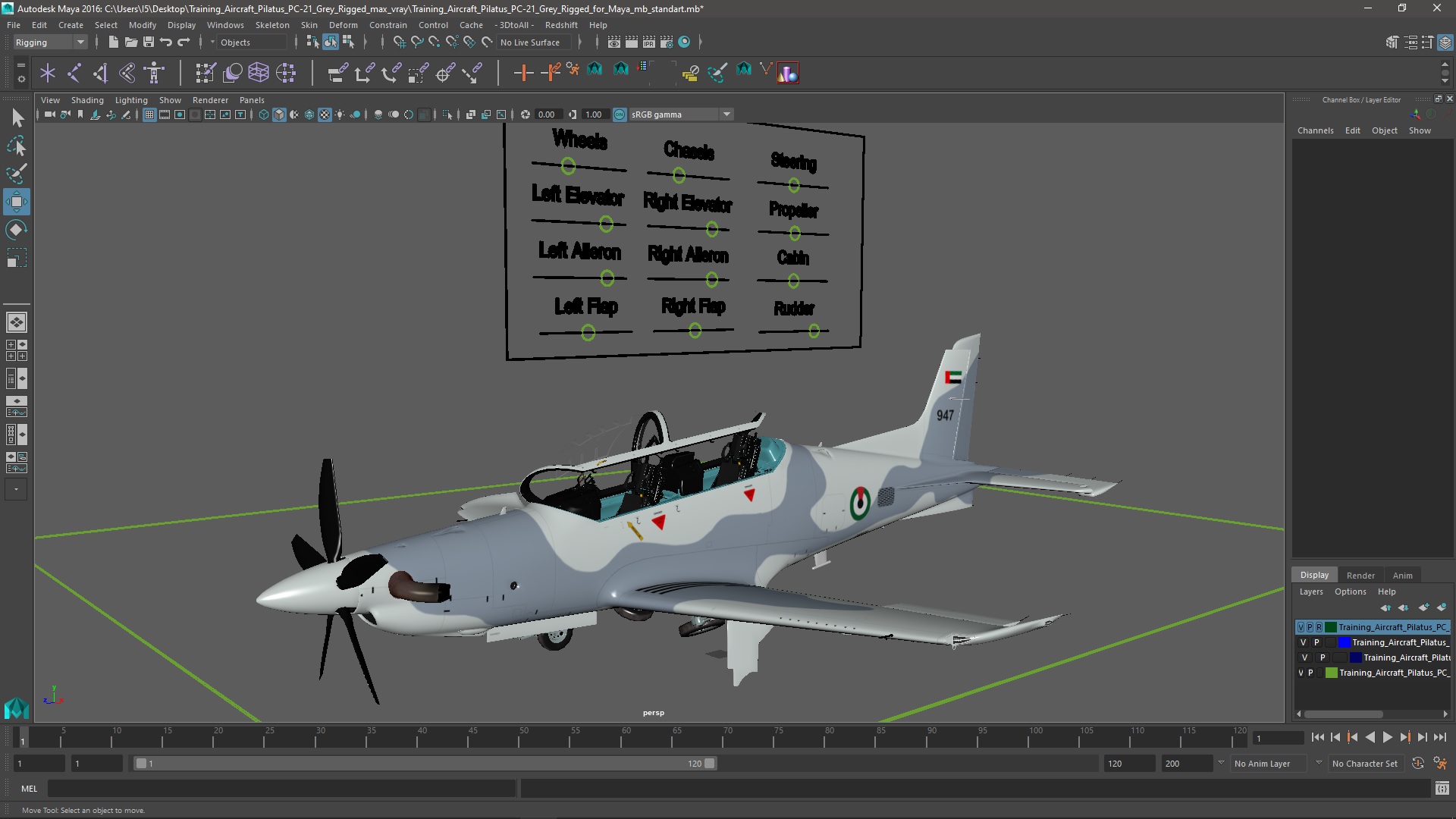Toggle visibility V of first display layer

[1301, 627]
